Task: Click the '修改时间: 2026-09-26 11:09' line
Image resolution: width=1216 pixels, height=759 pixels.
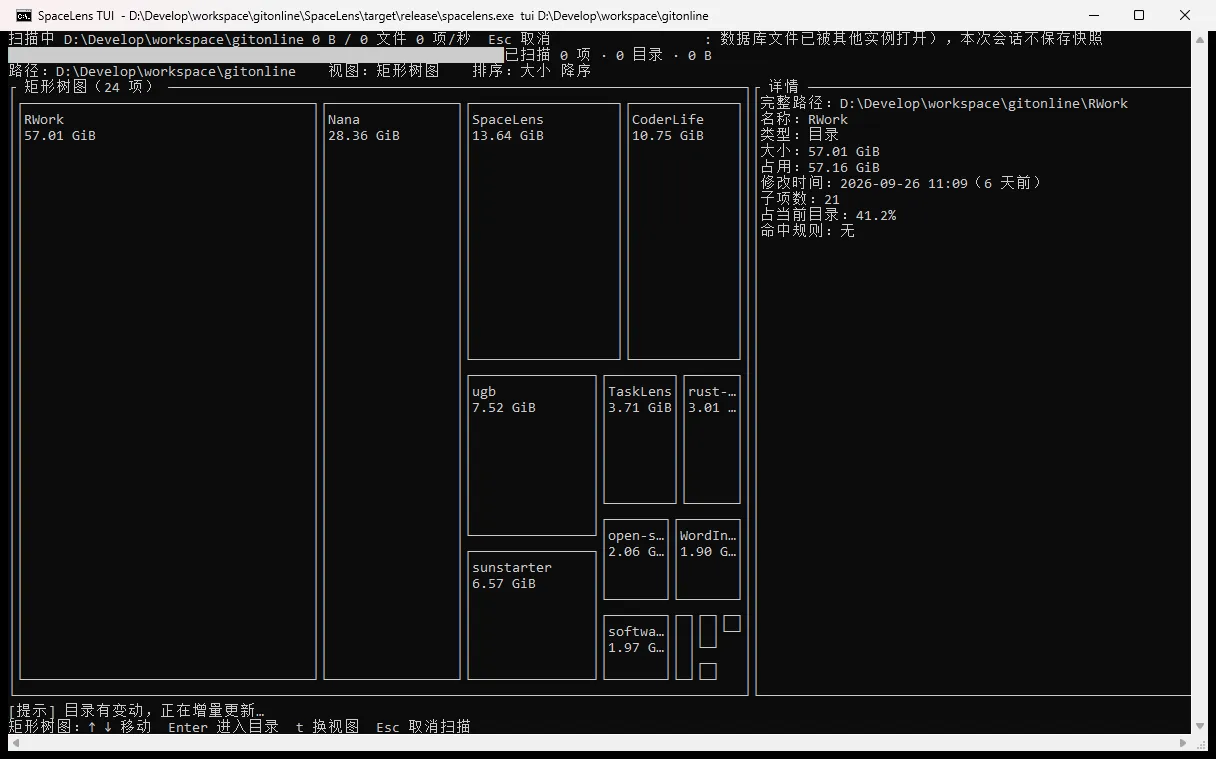Action: tap(902, 183)
